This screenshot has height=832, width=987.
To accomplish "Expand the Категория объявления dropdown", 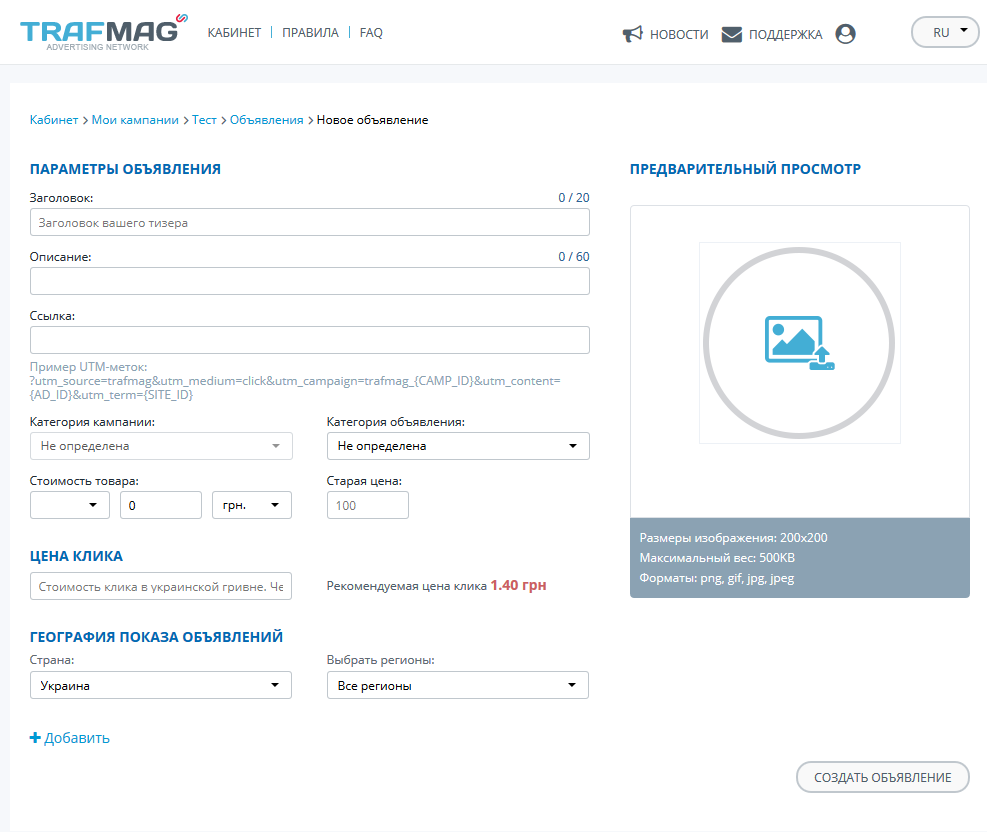I will click(458, 446).
